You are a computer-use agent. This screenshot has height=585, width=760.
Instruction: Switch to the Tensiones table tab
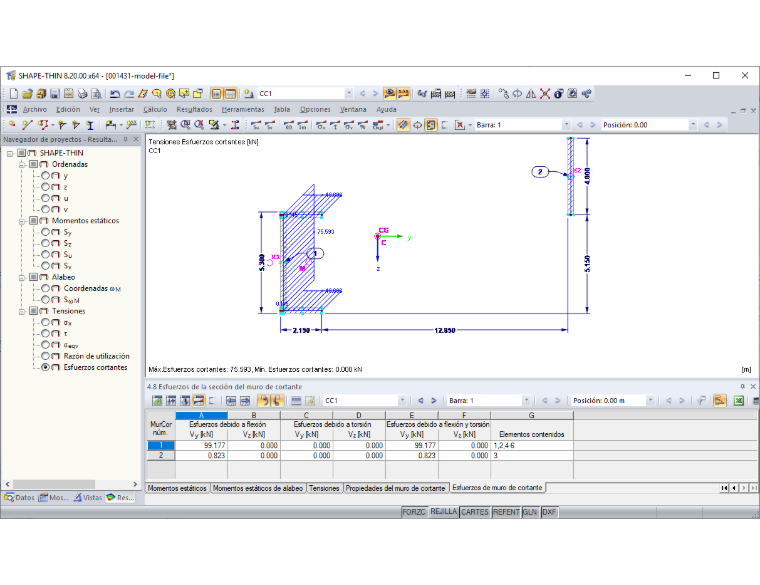click(x=324, y=488)
